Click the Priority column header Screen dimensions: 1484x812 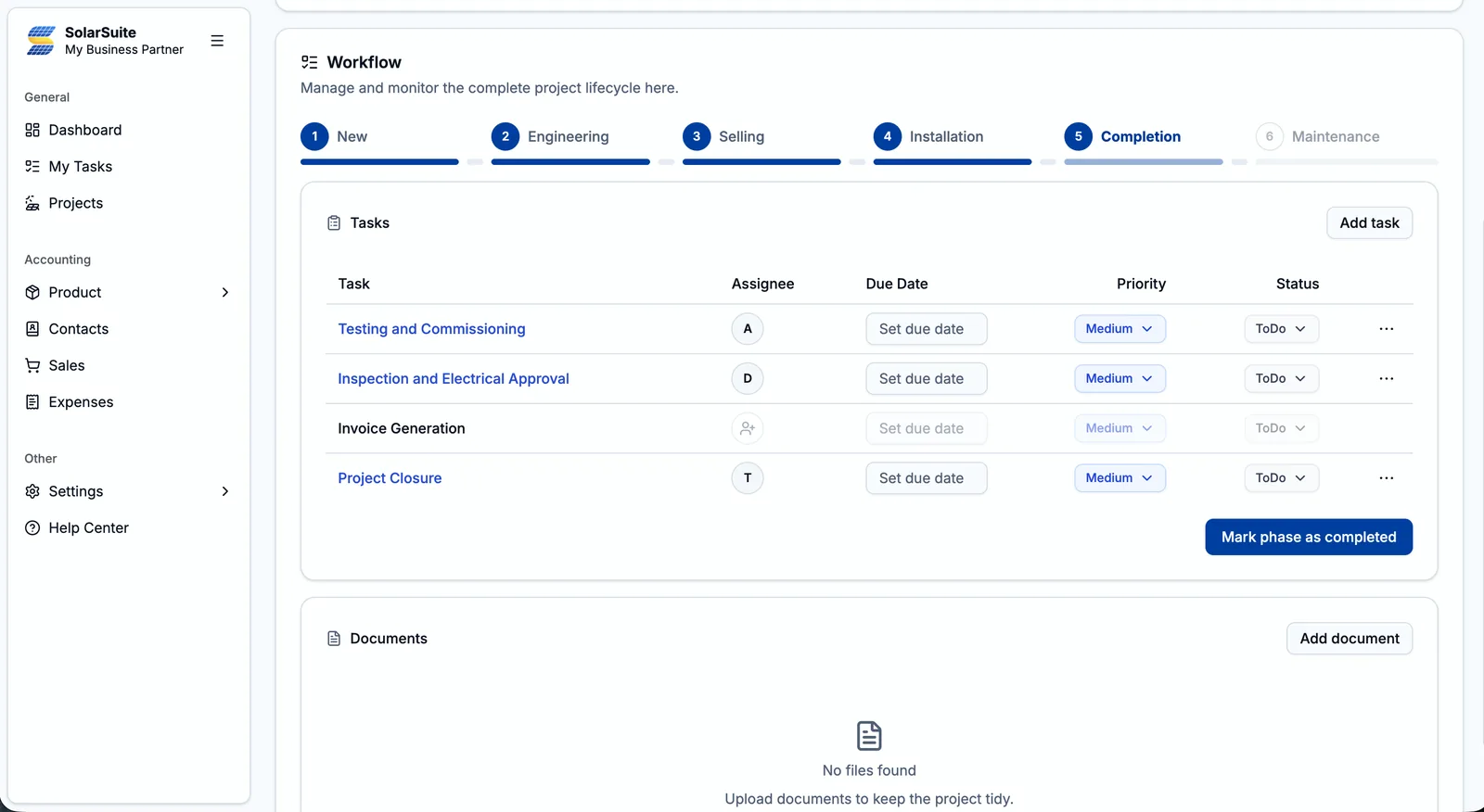point(1141,284)
